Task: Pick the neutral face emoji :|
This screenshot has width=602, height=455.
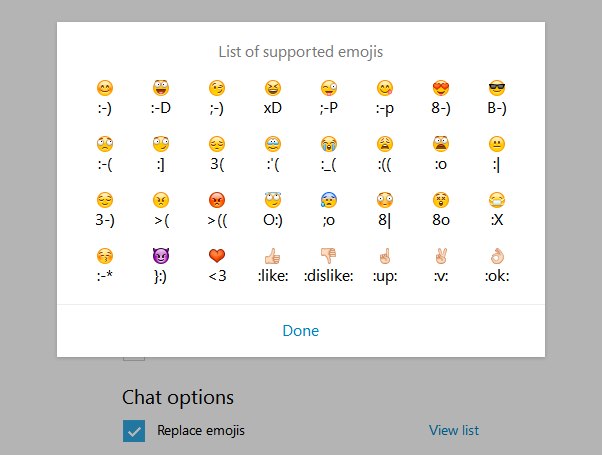Action: tap(497, 144)
